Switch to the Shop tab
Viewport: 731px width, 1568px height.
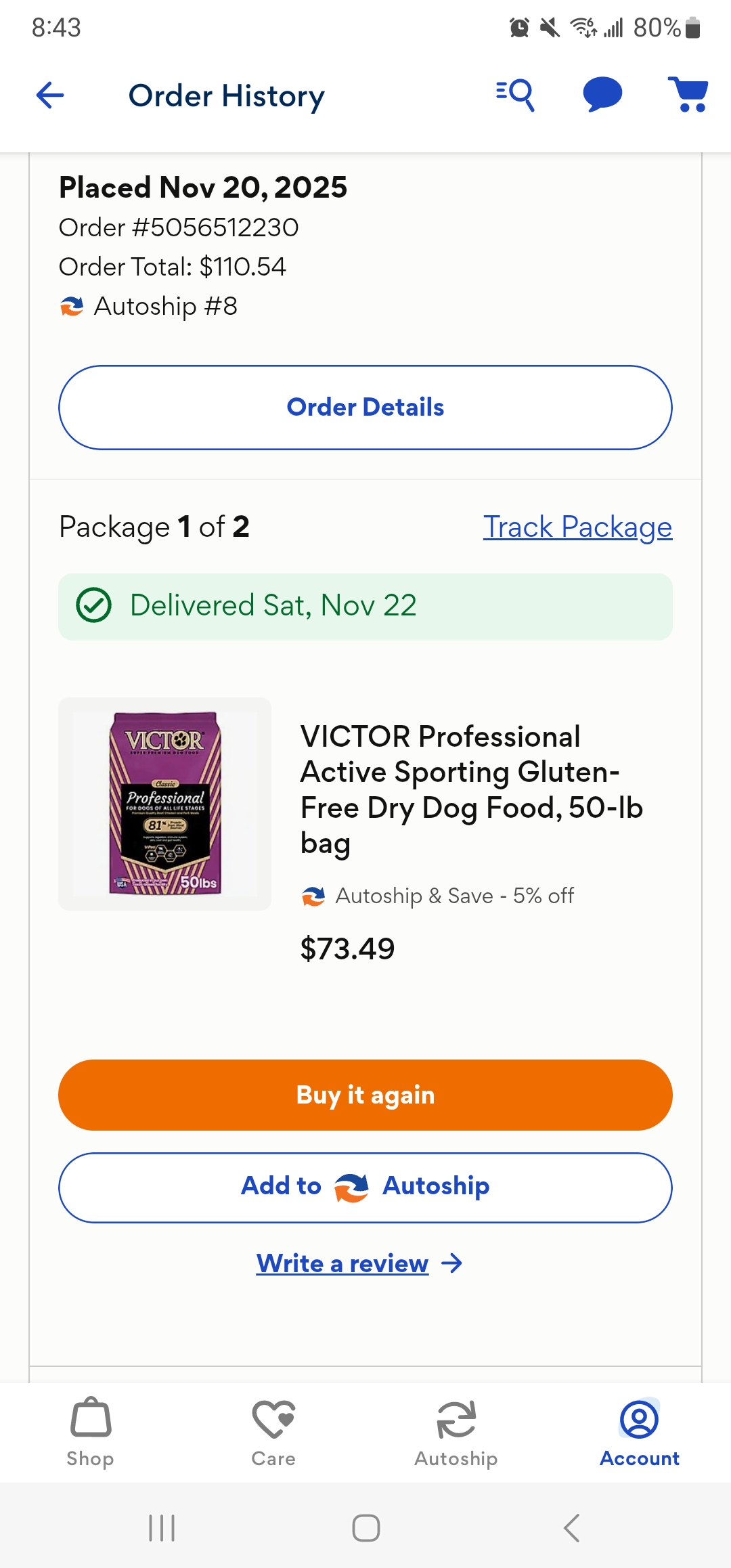tap(91, 1431)
